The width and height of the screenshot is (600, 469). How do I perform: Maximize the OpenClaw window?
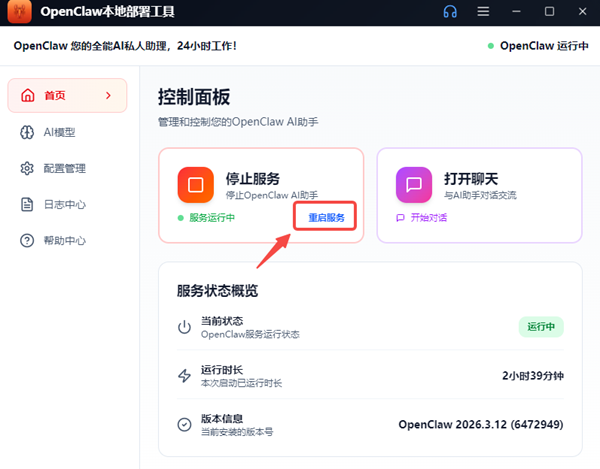549,11
